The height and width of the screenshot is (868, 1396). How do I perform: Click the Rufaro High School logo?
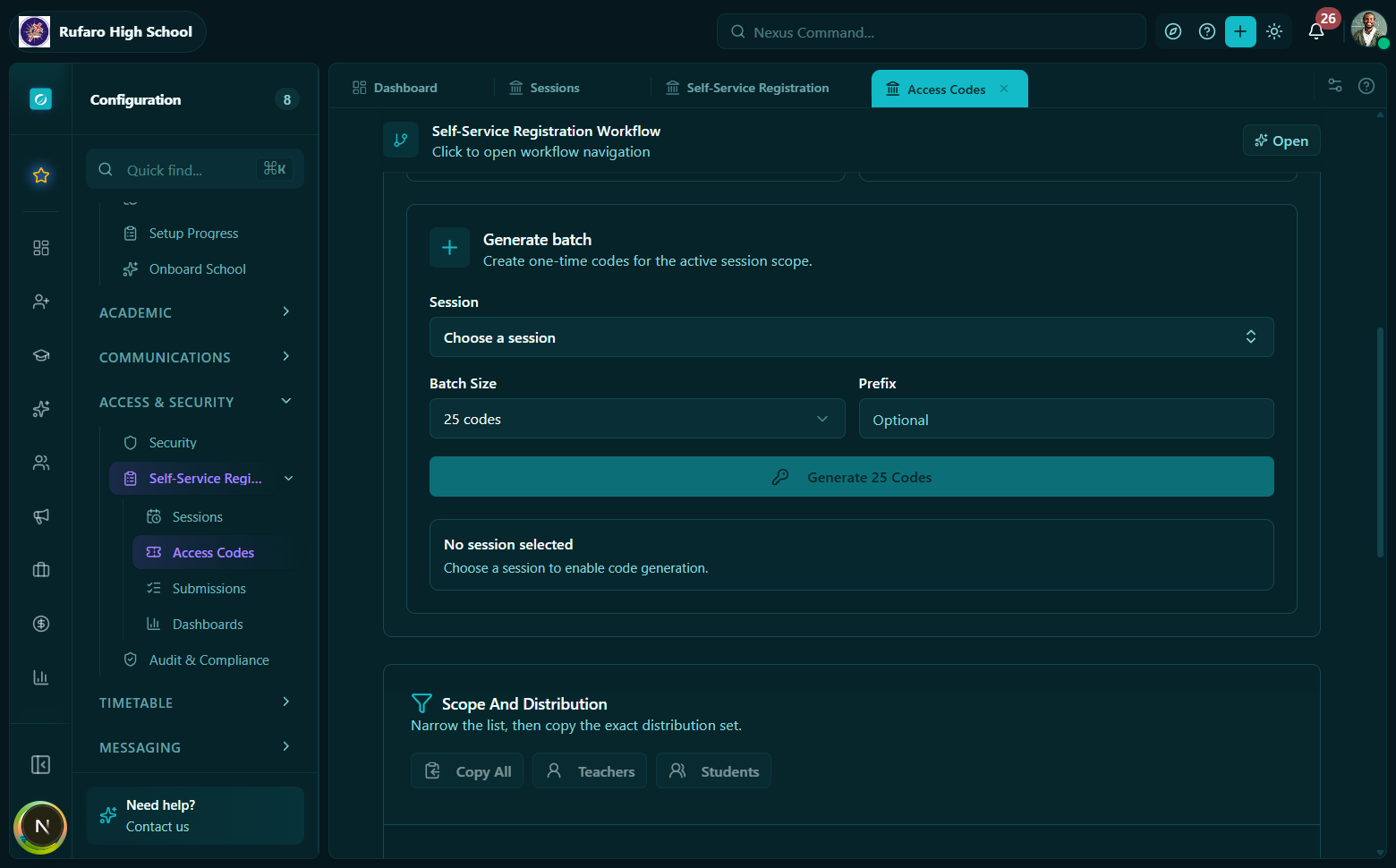(x=34, y=32)
